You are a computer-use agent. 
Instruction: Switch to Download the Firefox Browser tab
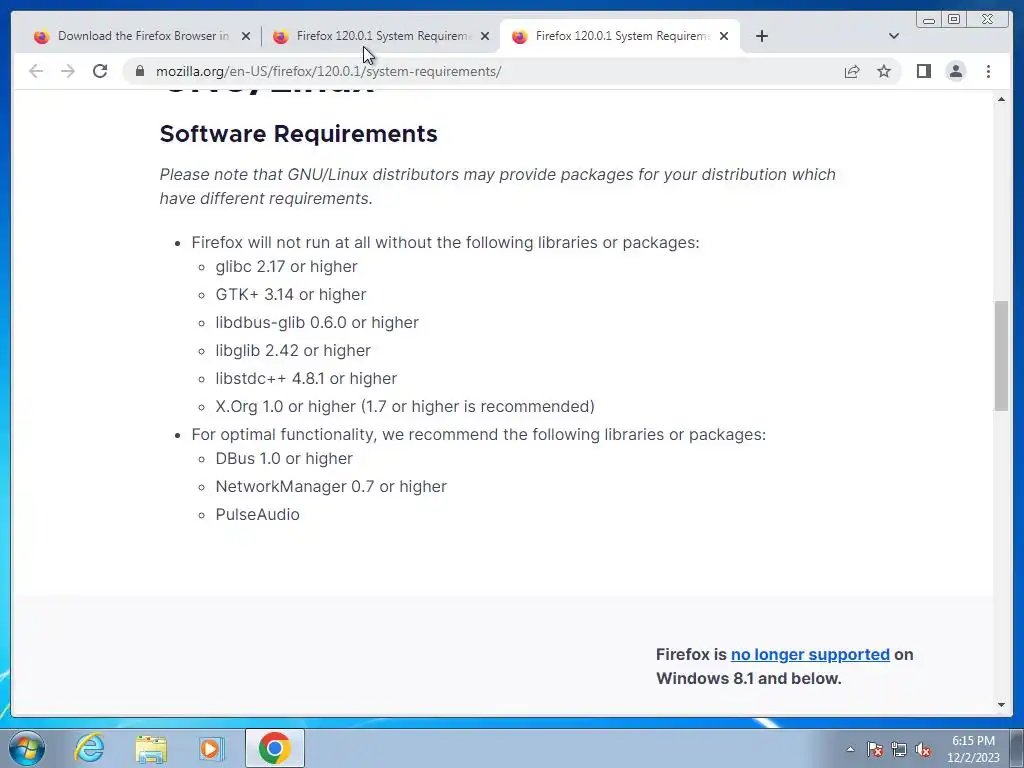(x=134, y=36)
